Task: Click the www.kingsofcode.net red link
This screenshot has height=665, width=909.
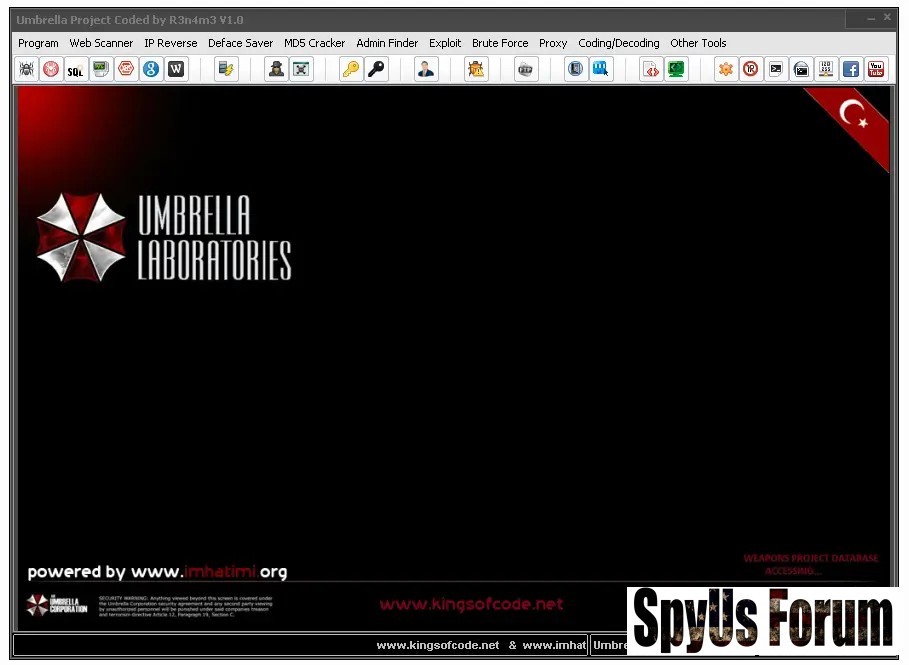Action: (x=471, y=604)
